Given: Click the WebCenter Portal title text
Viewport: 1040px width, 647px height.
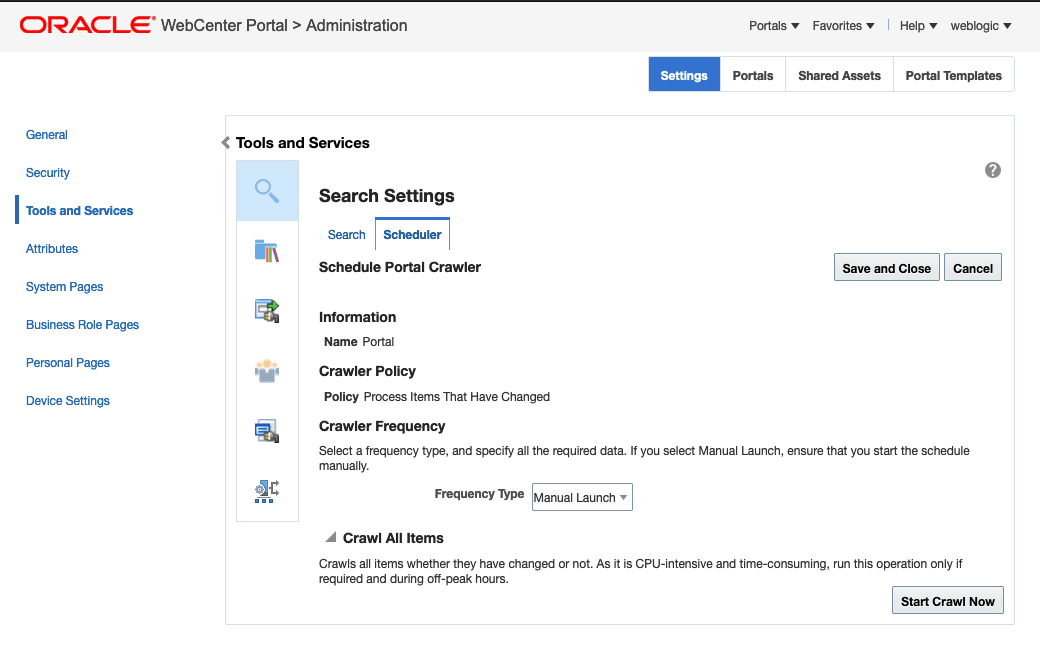Looking at the screenshot, I should [224, 25].
